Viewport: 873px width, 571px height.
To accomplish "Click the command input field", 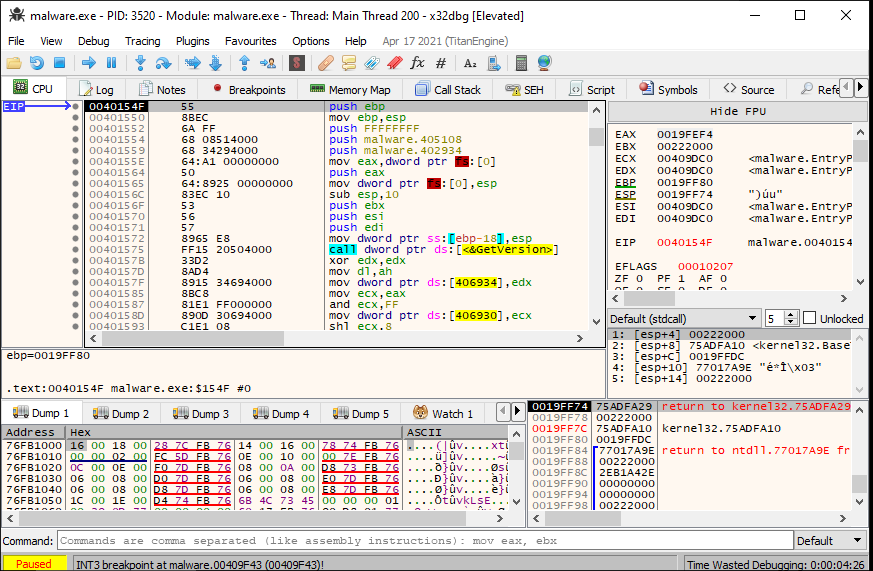I will point(425,541).
